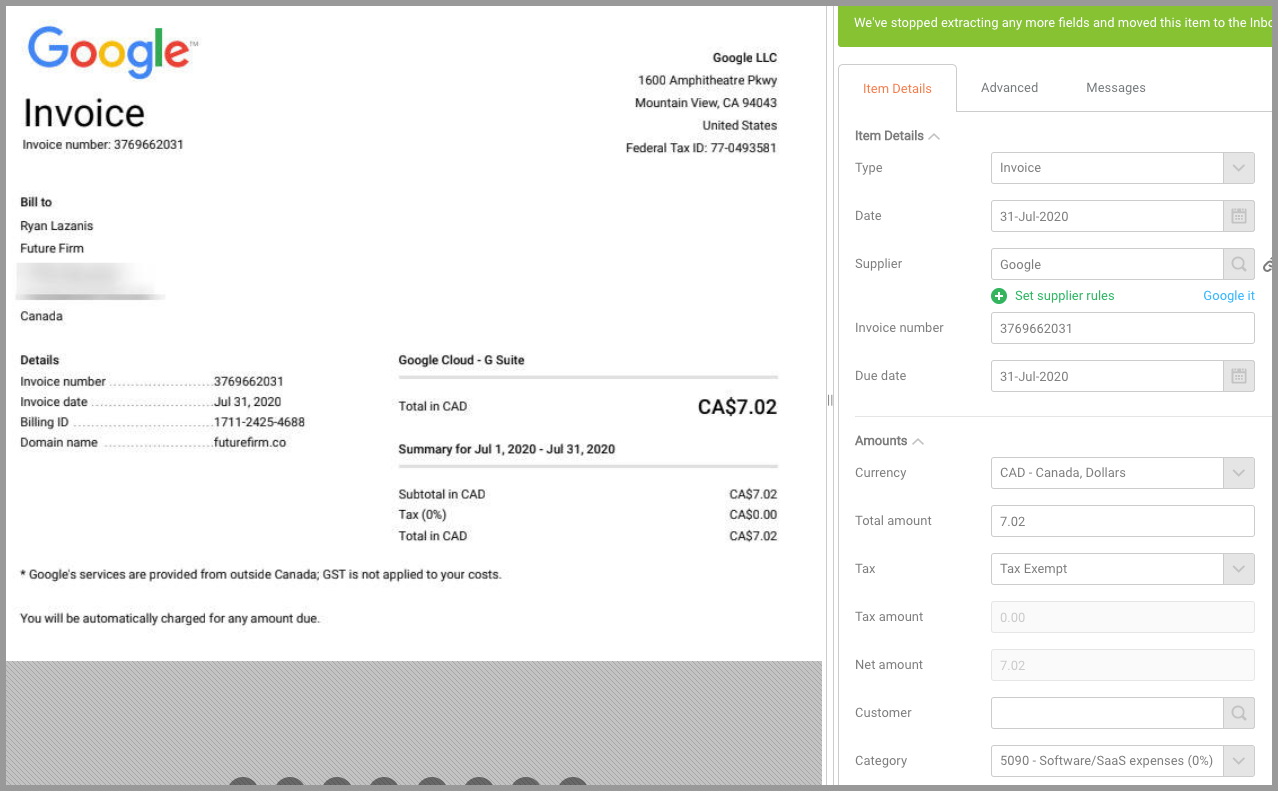Image resolution: width=1278 pixels, height=791 pixels.
Task: Click 'You will be automatically charged' notice
Action: tap(170, 619)
